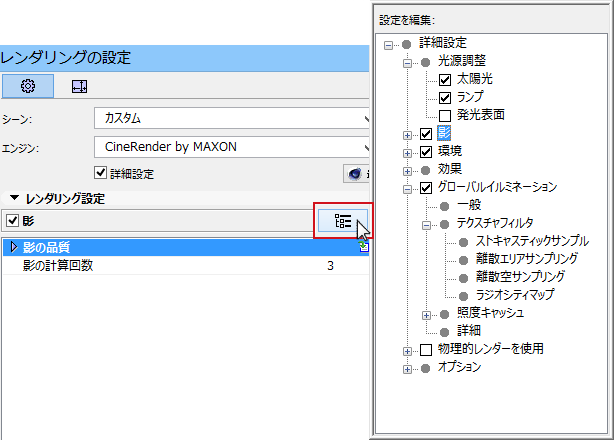Screen dimensions: 614x440
Task: Collapse the 光源調整 tree node
Action: (x=407, y=63)
